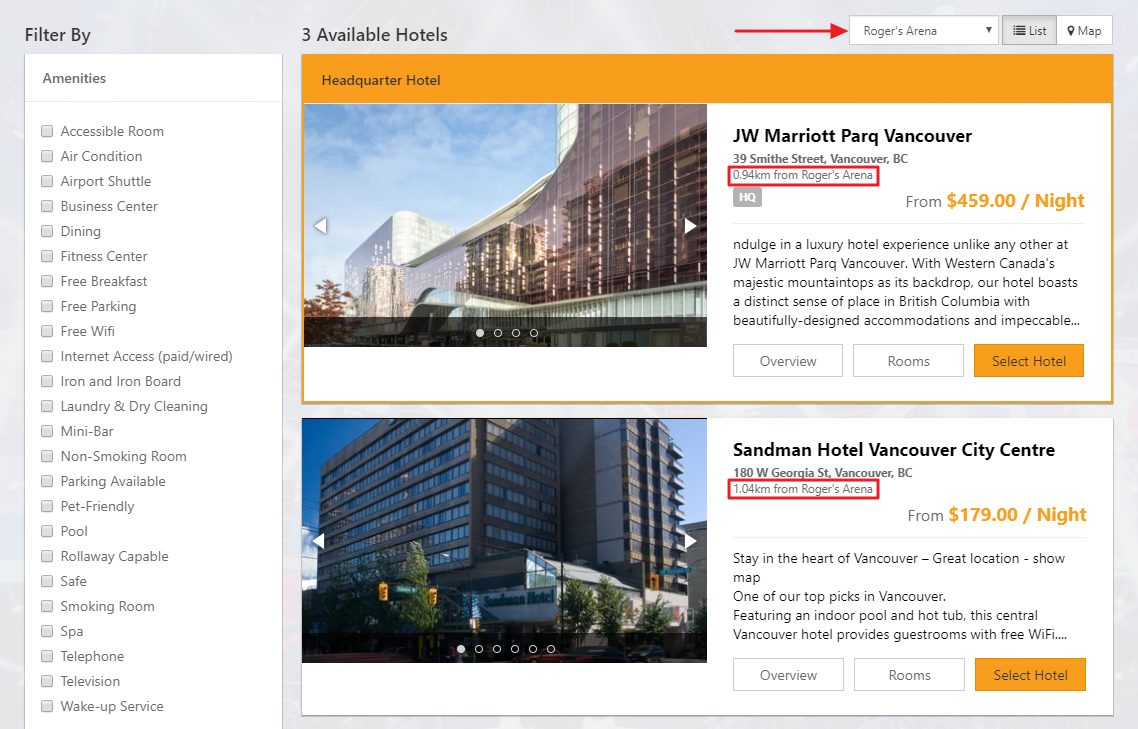This screenshot has width=1138, height=729.
Task: Open Overview for JW Marriott Parq Vancouver
Action: (x=787, y=361)
